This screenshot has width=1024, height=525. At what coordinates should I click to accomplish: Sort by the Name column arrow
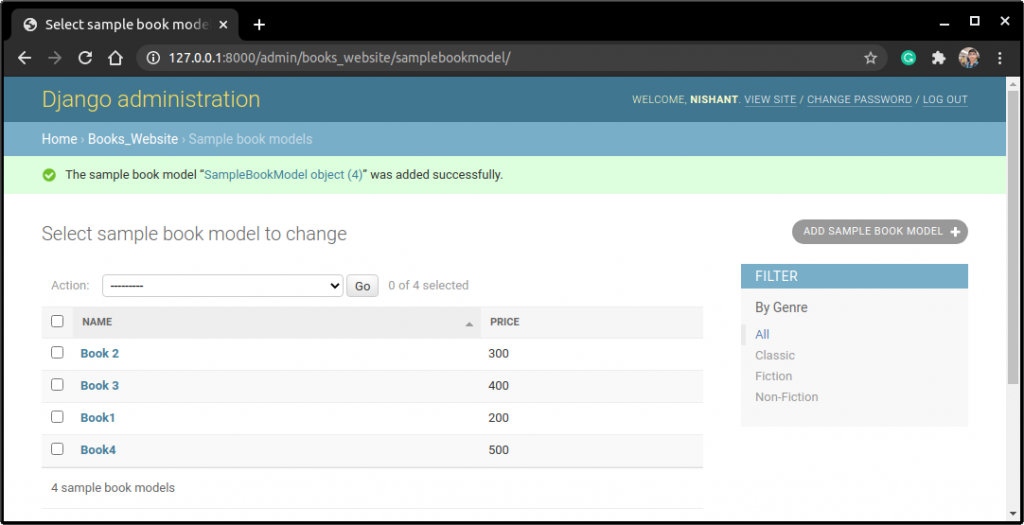coord(469,324)
